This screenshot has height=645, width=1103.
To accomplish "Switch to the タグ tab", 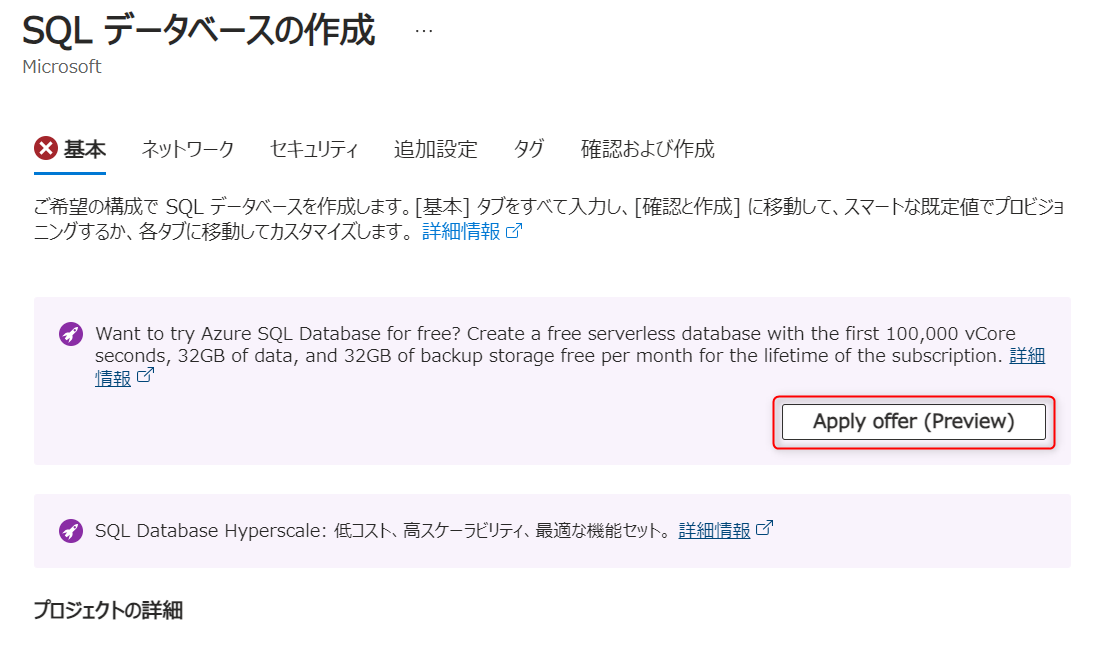I will click(x=529, y=150).
